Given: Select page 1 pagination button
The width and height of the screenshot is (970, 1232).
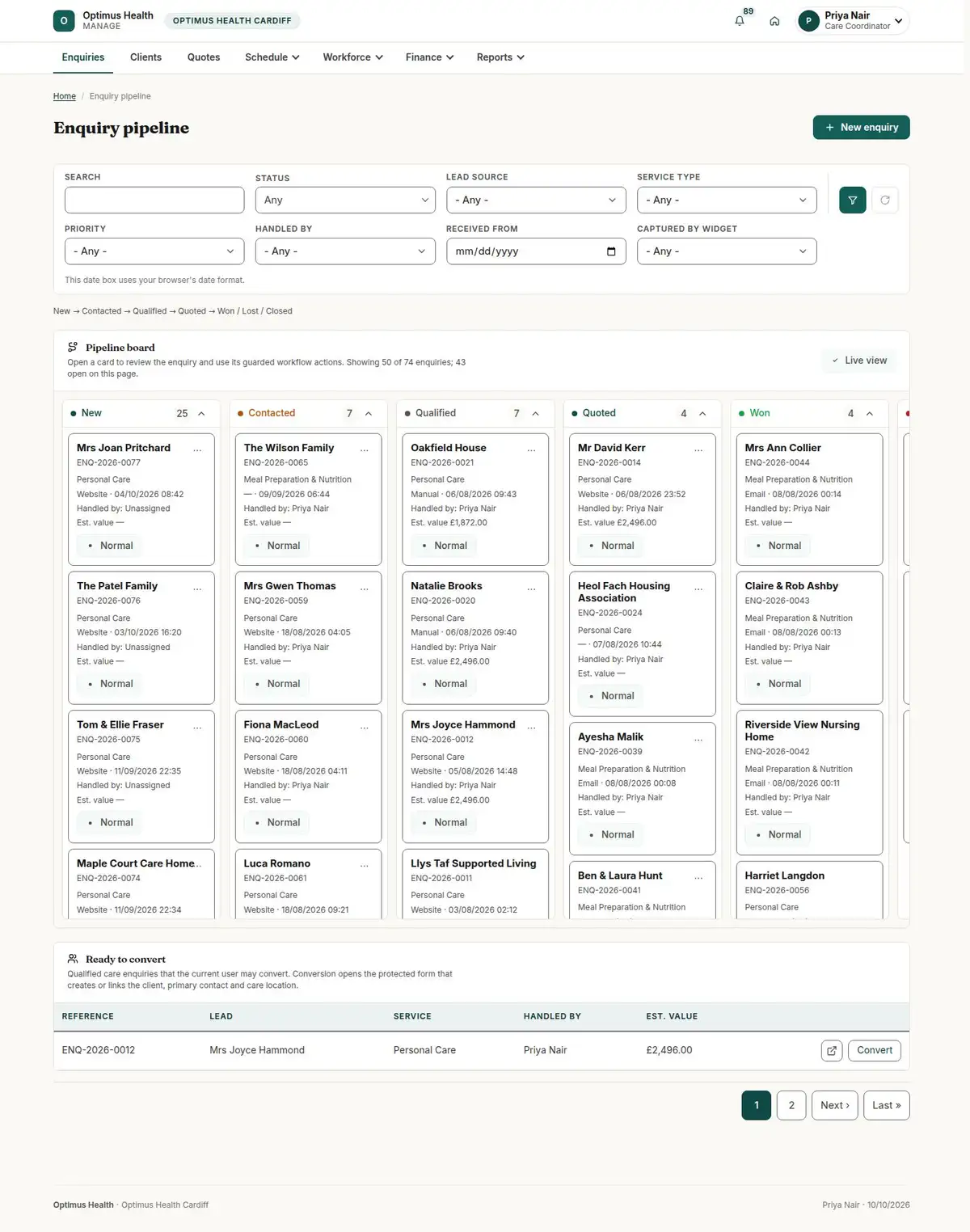Looking at the screenshot, I should click(x=757, y=1106).
